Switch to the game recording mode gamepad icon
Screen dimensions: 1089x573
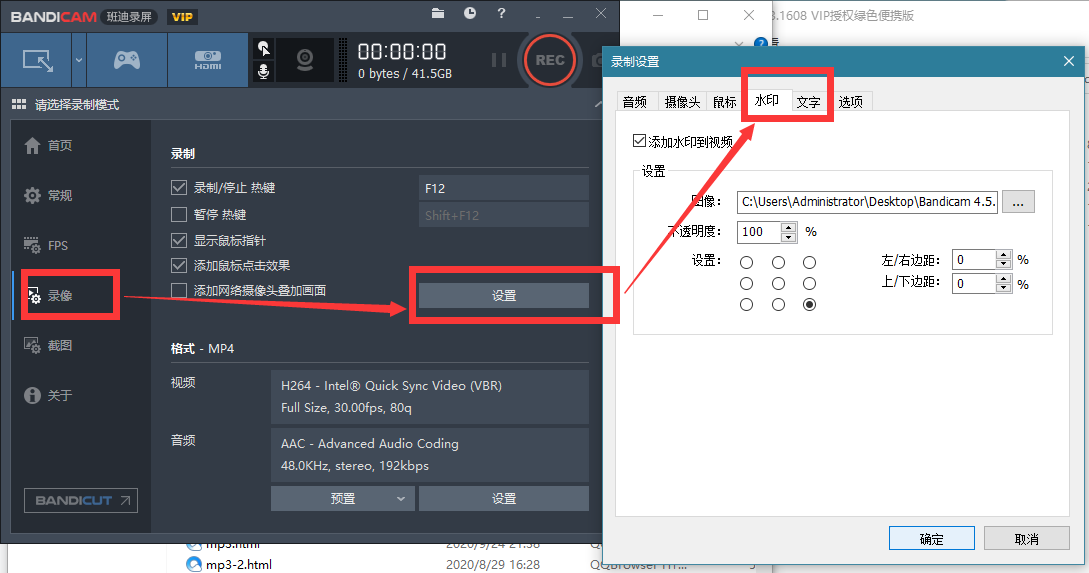click(126, 60)
